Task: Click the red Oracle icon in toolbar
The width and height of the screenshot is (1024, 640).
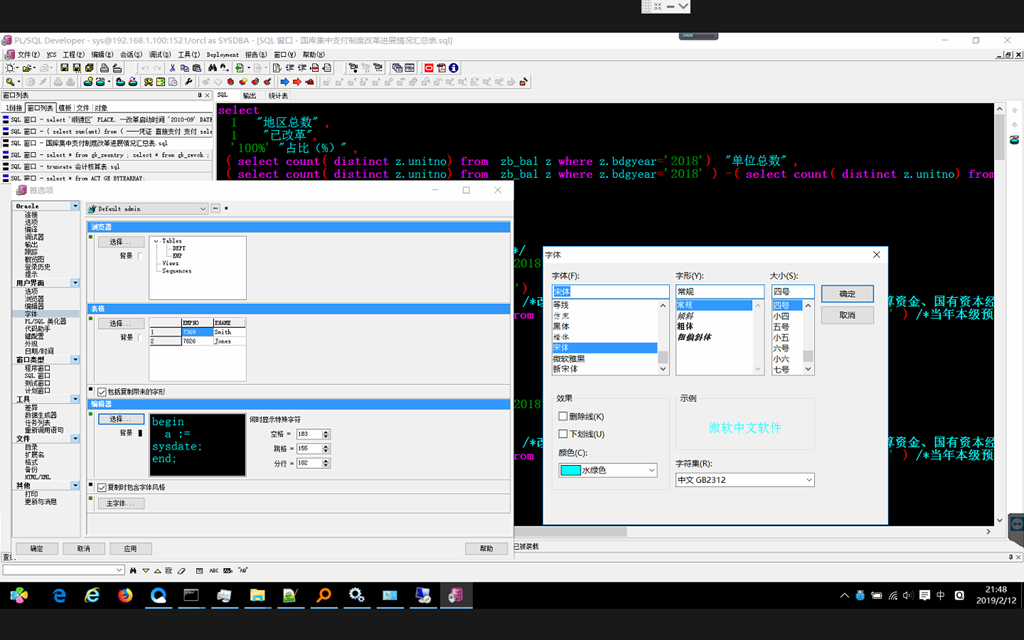Action: coord(427,68)
